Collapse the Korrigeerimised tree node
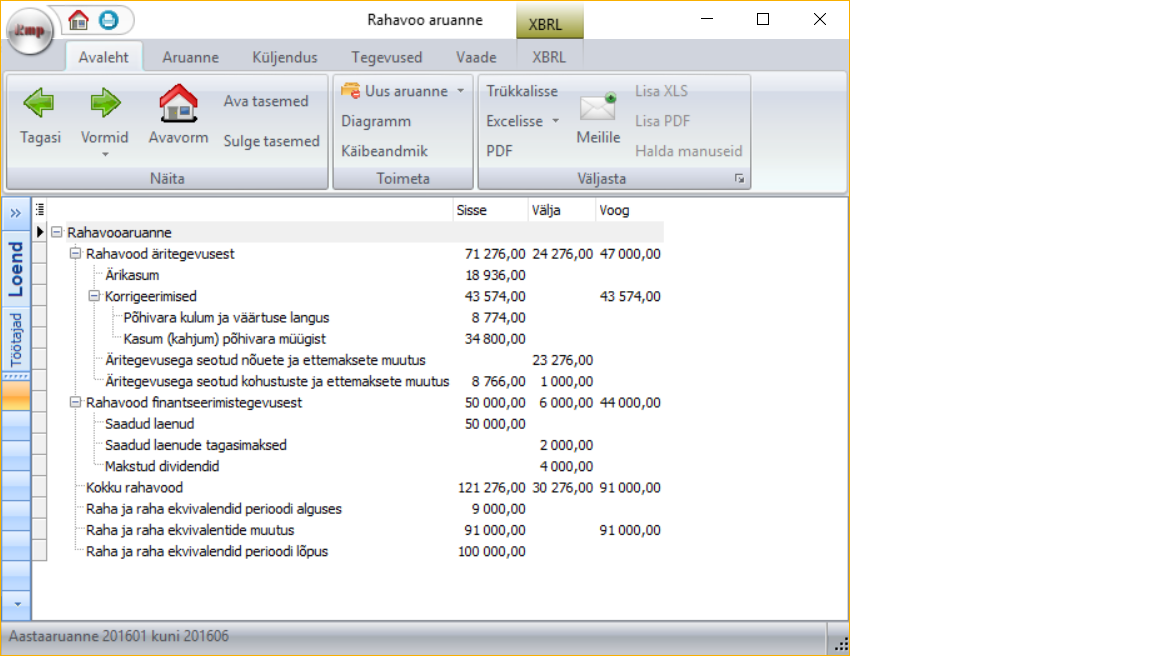The image size is (1152, 656). (94, 296)
